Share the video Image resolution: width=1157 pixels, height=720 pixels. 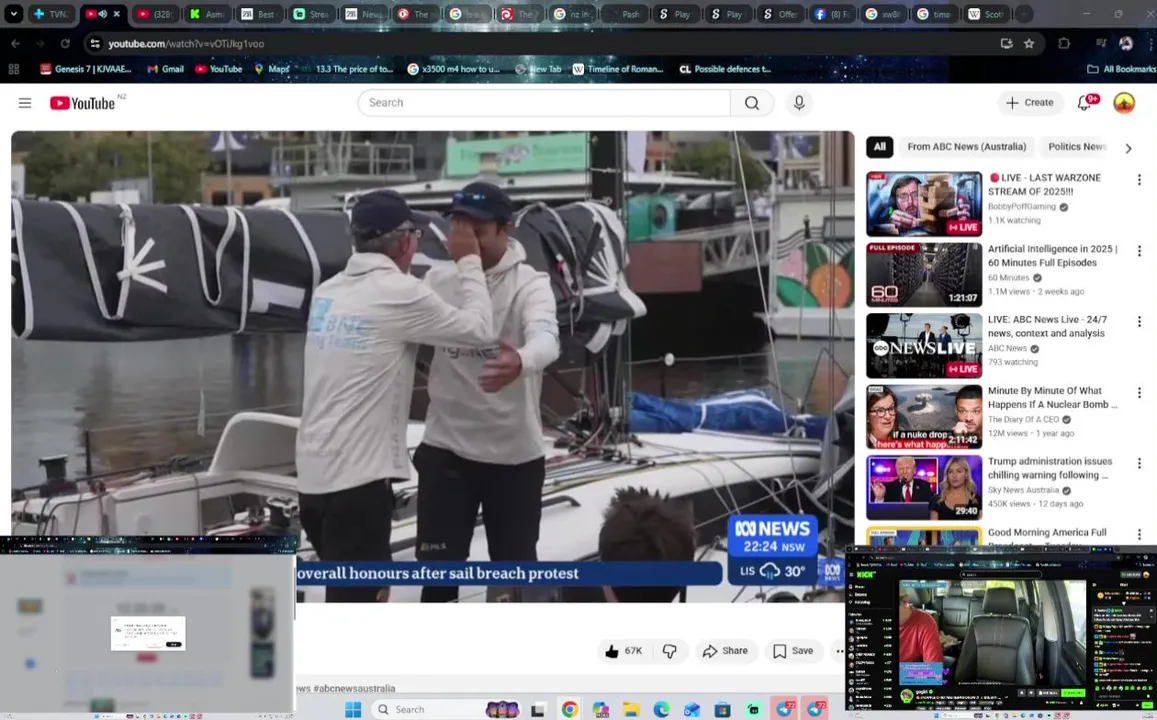click(x=725, y=651)
